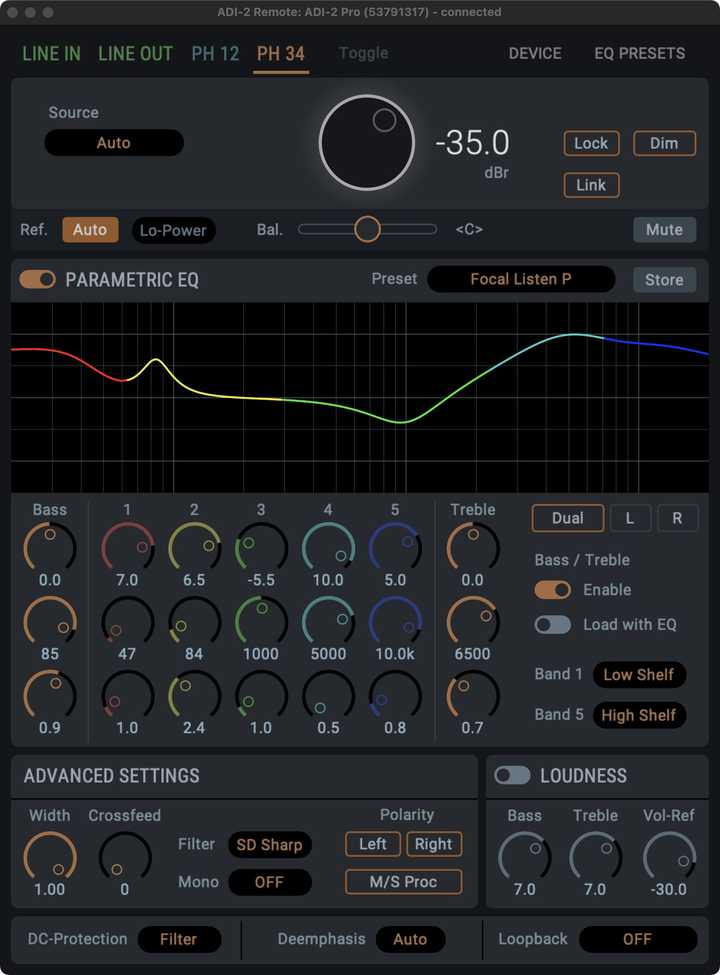Image resolution: width=720 pixels, height=975 pixels.
Task: Enable the Loudness toggle
Action: click(x=512, y=775)
